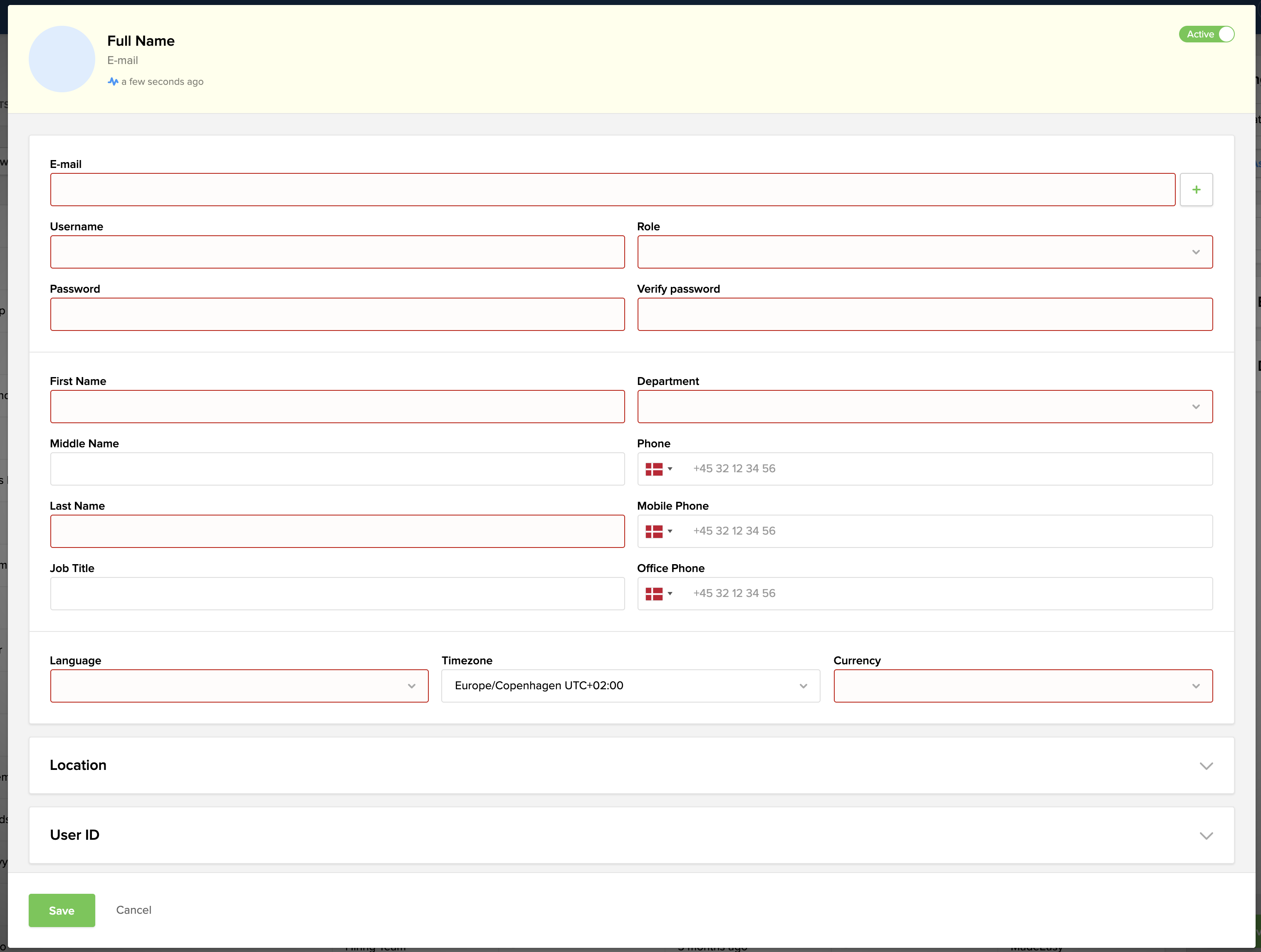Expand the User ID section
Viewport: 1261px width, 952px height.
tap(631, 835)
